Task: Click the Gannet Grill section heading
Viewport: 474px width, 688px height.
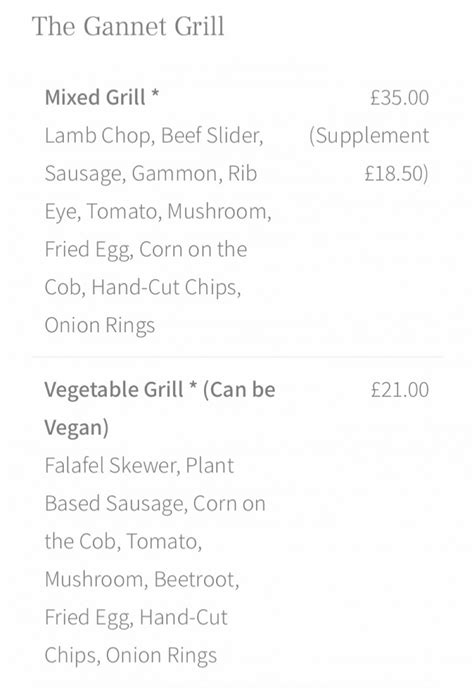Action: click(x=128, y=26)
